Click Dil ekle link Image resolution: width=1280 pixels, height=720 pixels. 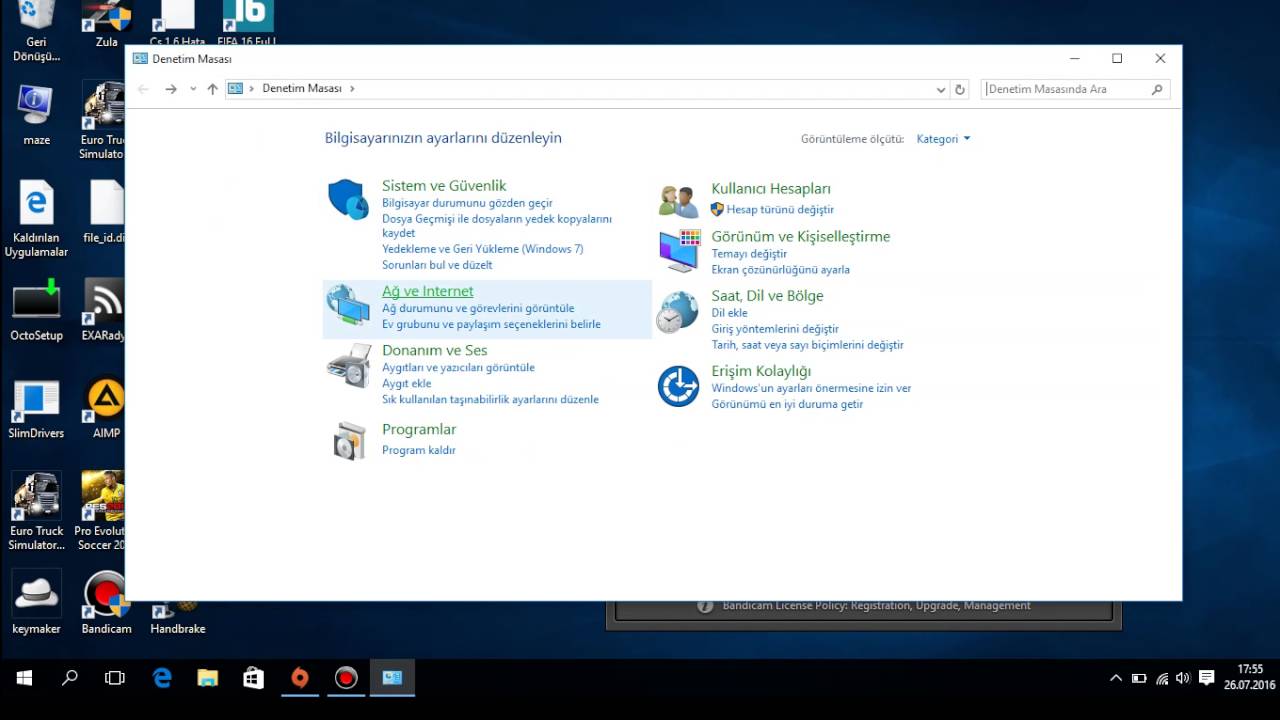pyautogui.click(x=729, y=313)
